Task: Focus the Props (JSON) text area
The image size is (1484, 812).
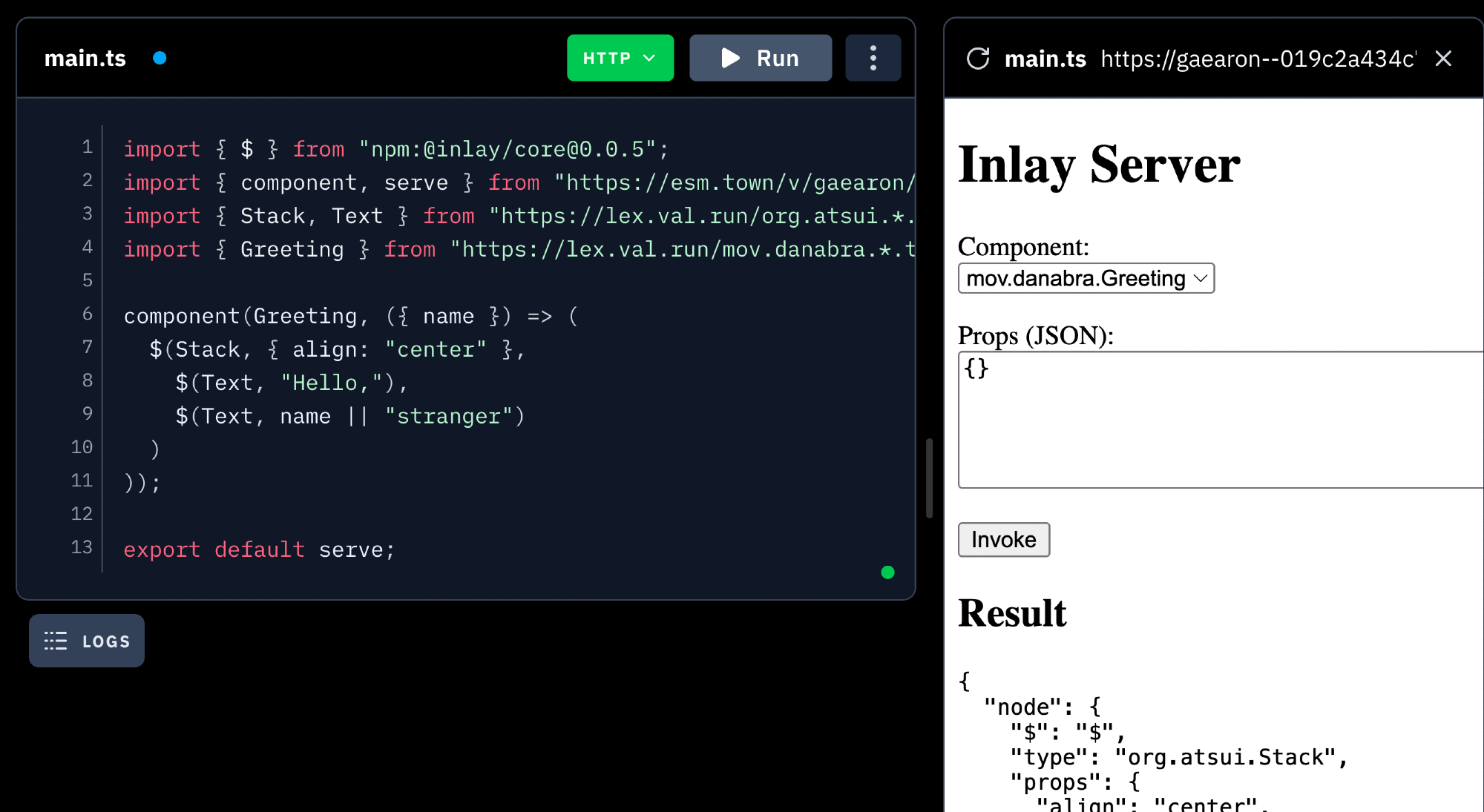Action: (x=1221, y=420)
